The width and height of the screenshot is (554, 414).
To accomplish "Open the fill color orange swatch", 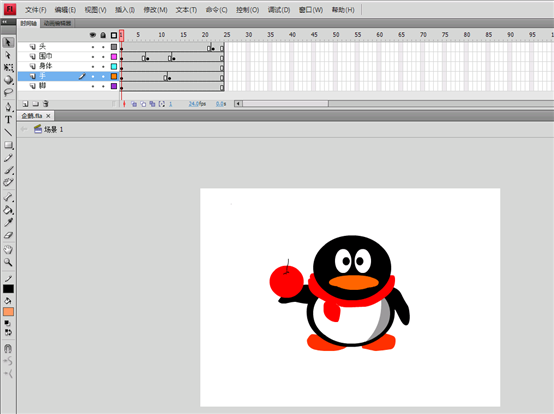I will click(8, 312).
